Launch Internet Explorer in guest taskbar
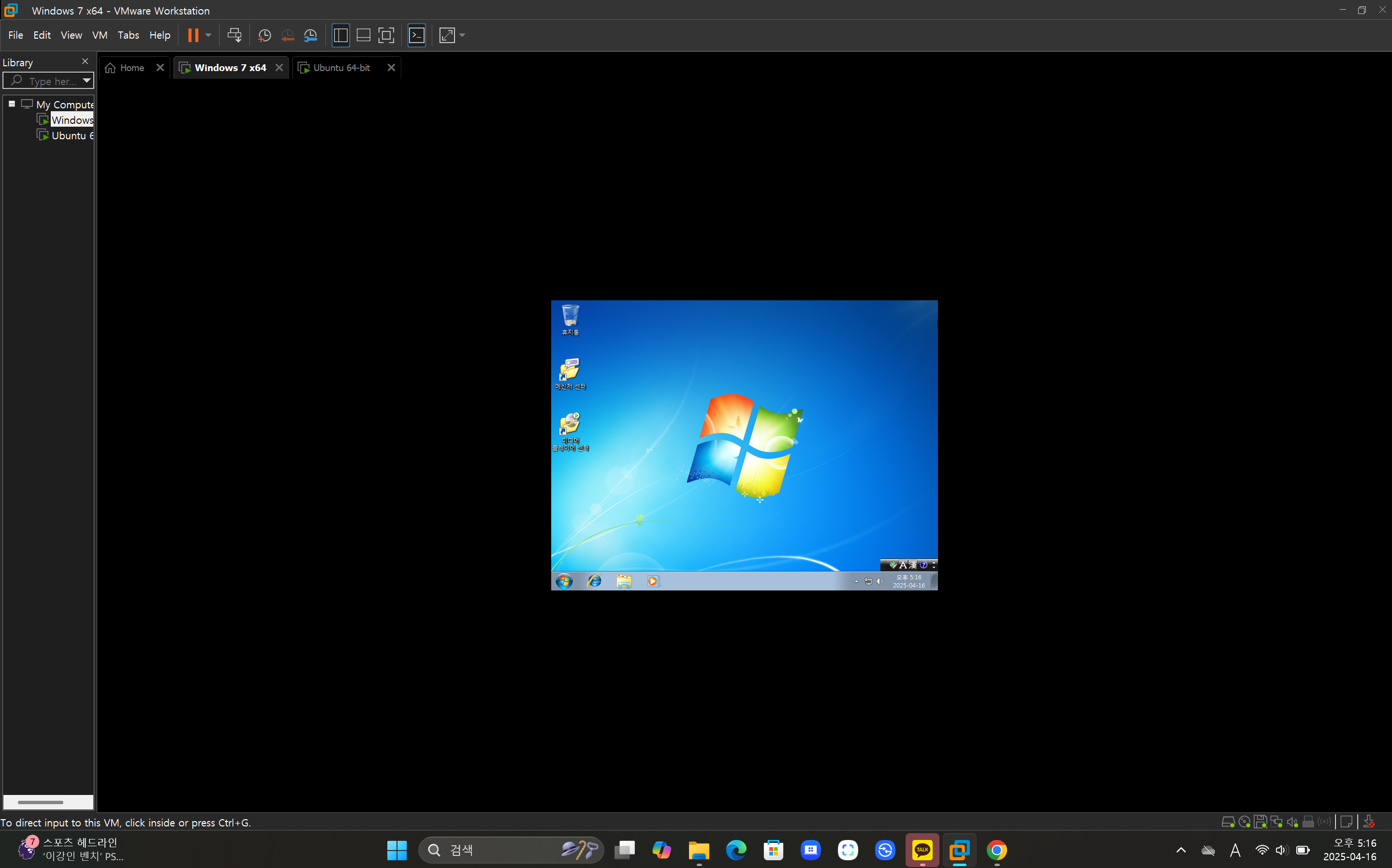 coord(595,582)
